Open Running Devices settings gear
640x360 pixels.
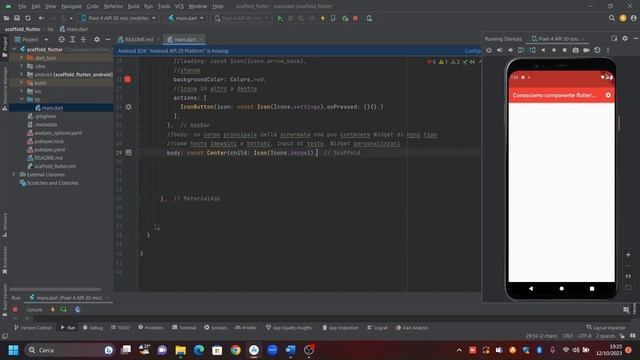[x=625, y=38]
